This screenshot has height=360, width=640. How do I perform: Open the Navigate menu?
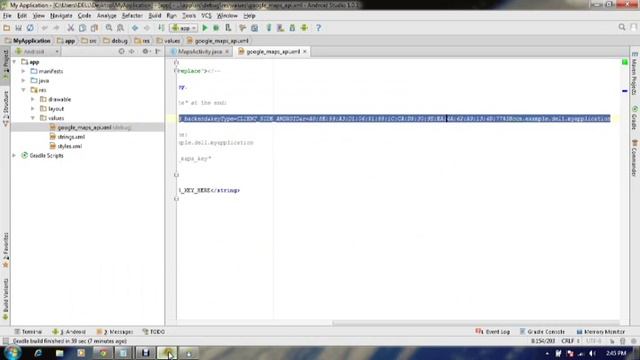(x=61, y=16)
